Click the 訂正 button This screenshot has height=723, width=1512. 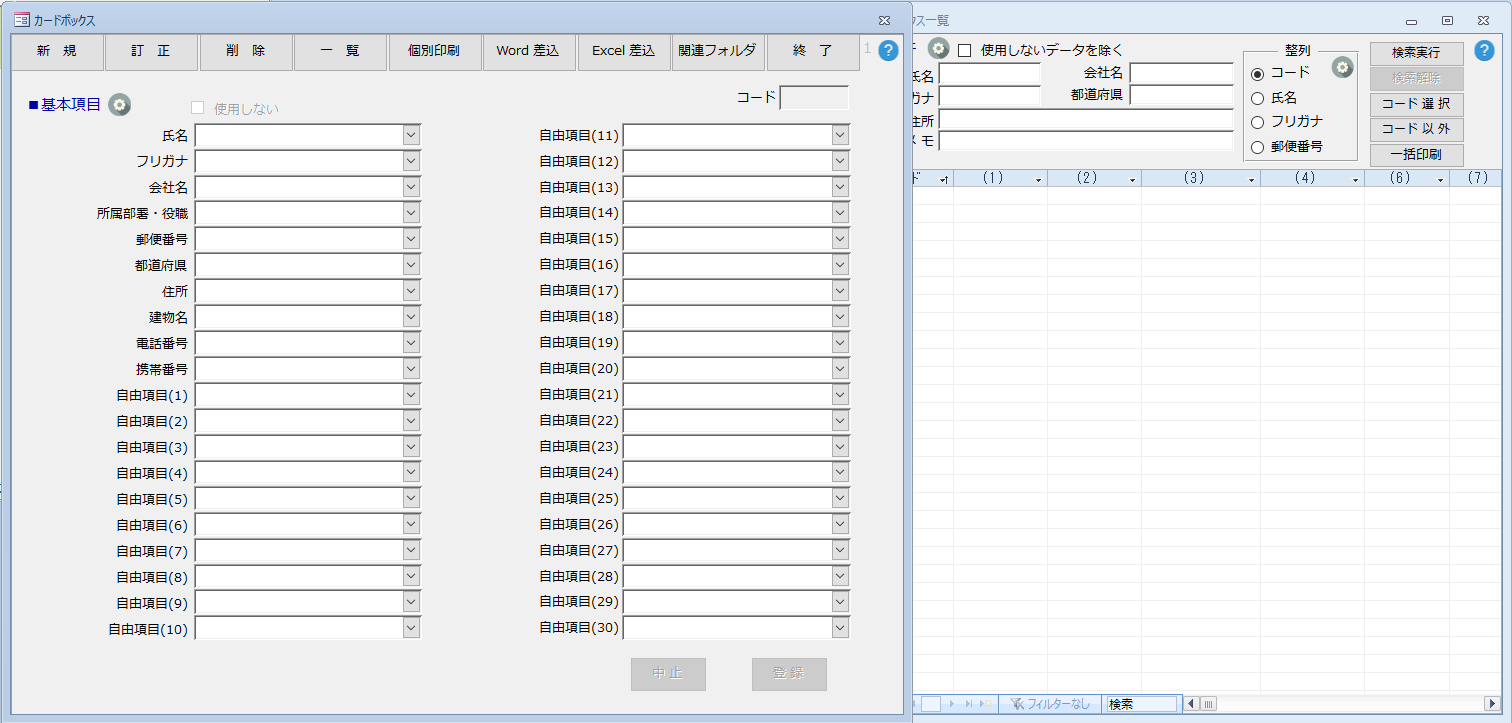coord(151,52)
